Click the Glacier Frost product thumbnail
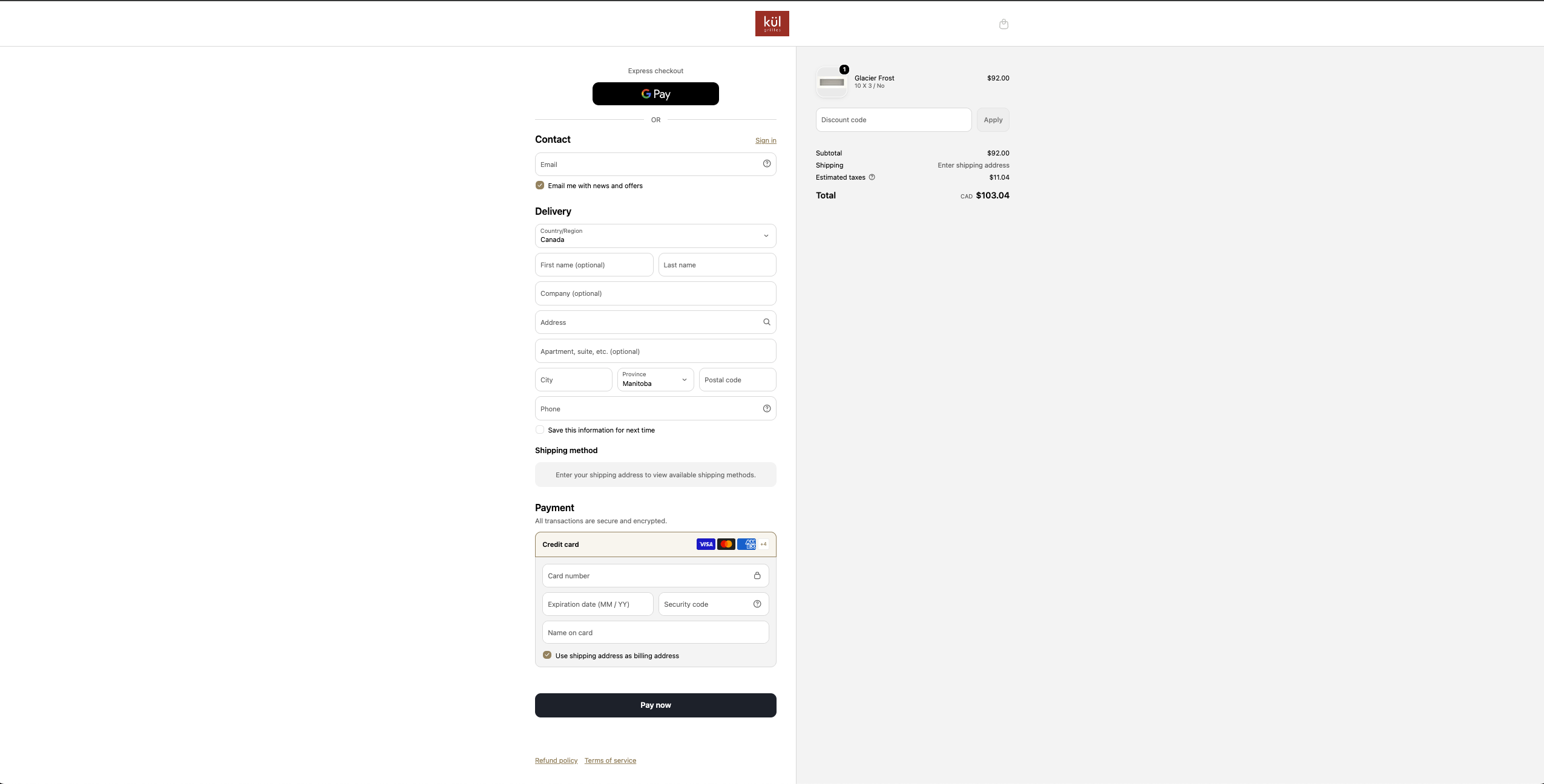Image resolution: width=1544 pixels, height=784 pixels. tap(832, 82)
